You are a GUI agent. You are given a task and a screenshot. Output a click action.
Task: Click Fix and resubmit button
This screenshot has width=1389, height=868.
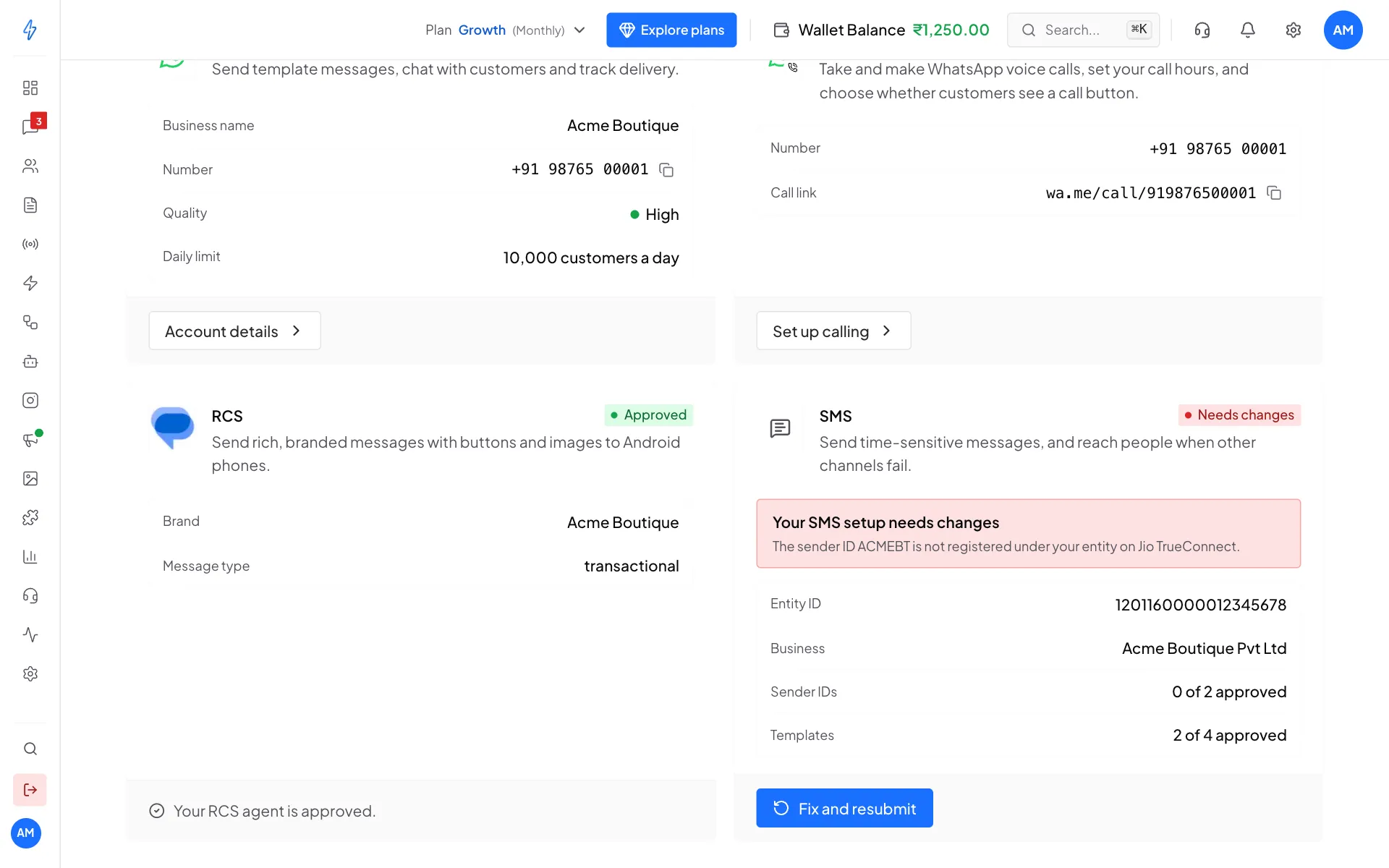(844, 808)
